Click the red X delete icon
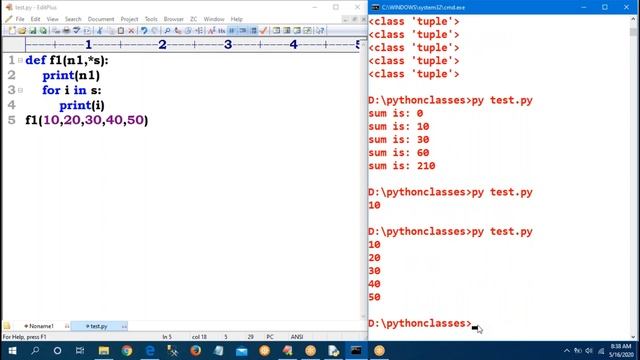Screen dimensions: 640x360 131,31
